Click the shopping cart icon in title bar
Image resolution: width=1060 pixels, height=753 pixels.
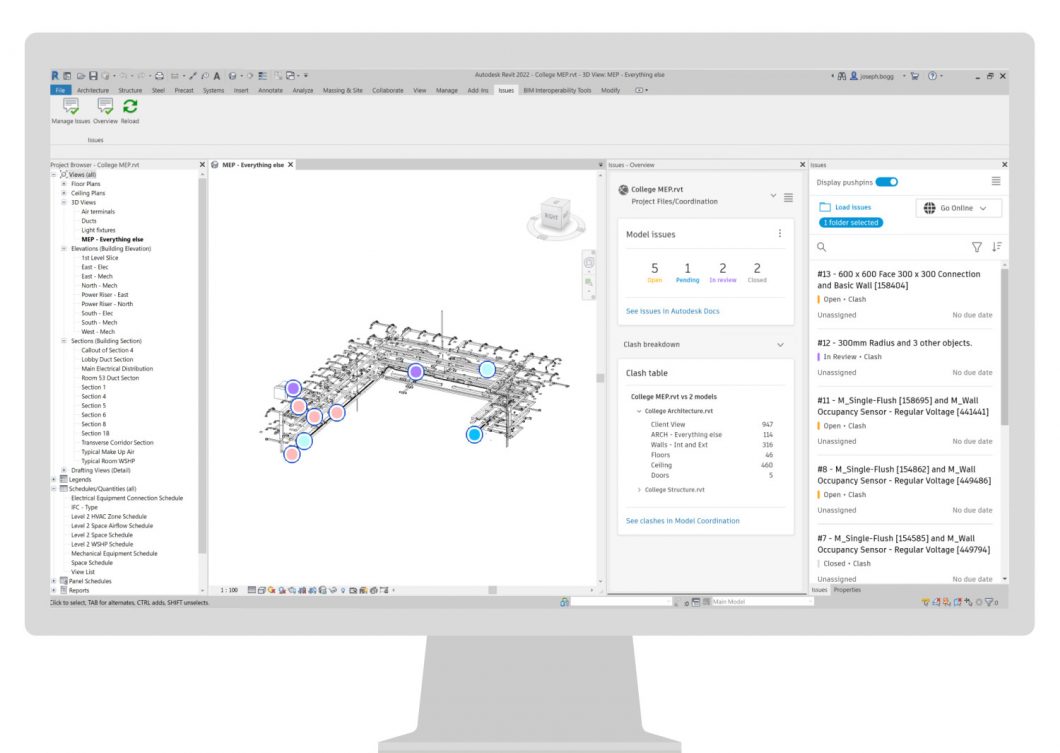point(915,76)
